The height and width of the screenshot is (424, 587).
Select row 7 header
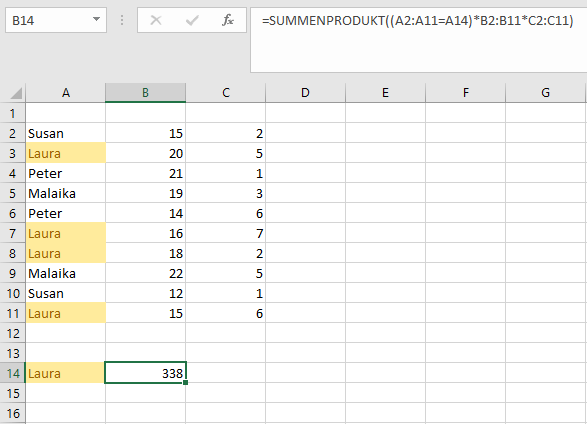[13, 233]
